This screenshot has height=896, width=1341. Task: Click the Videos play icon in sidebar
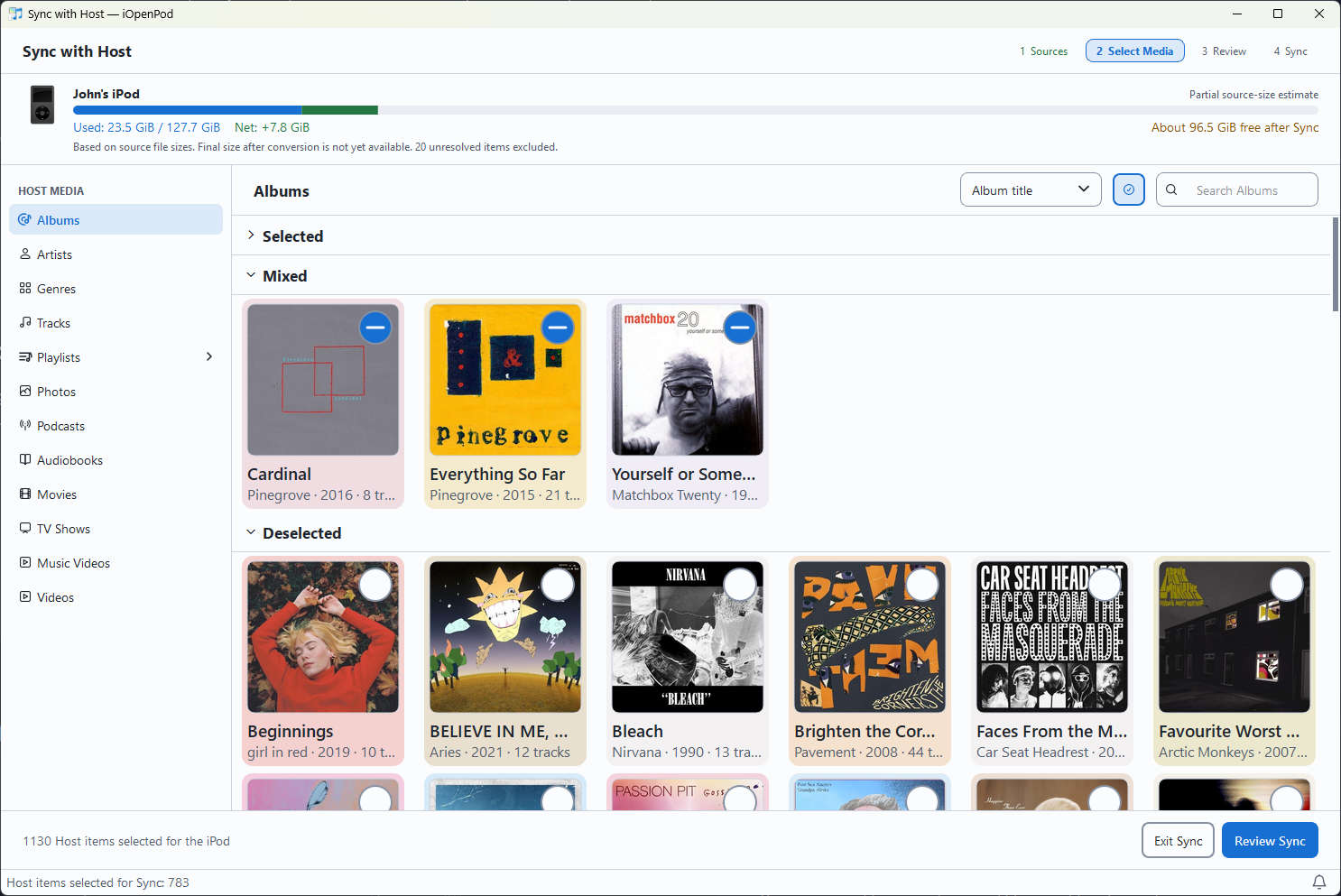(x=25, y=596)
